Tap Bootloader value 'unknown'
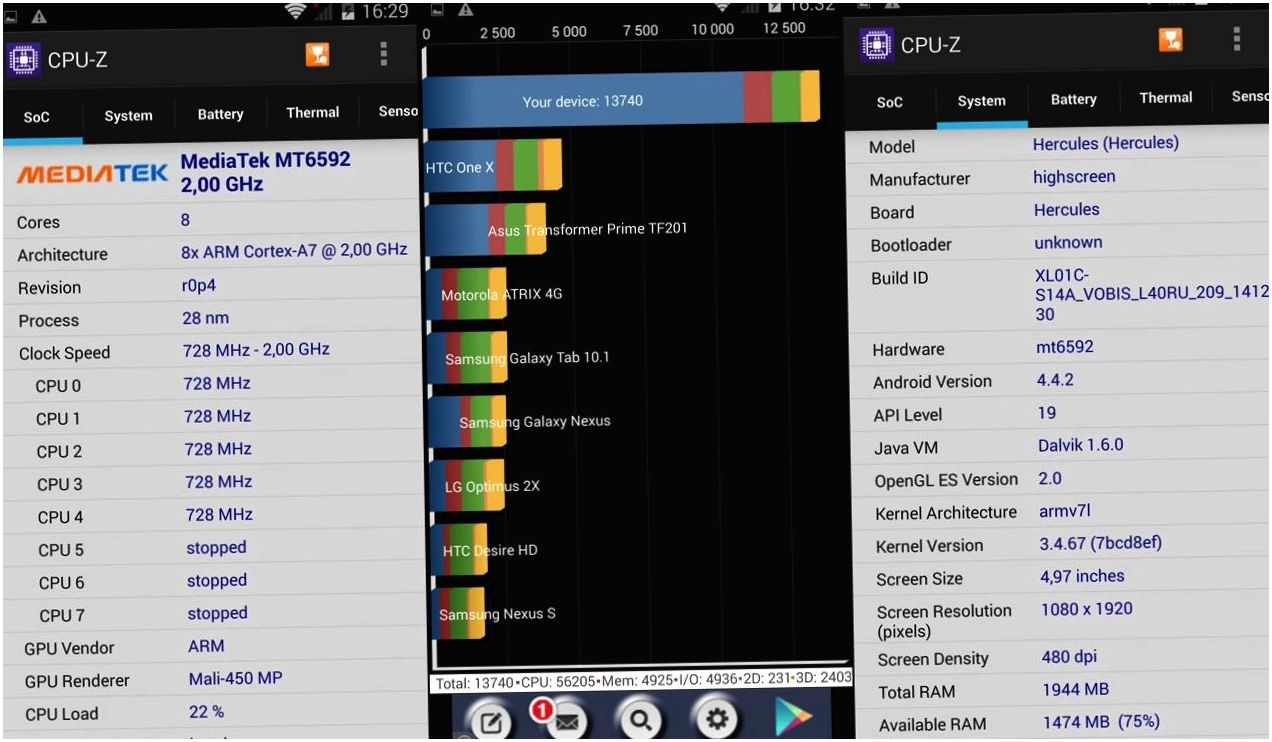Viewport: 1272px width, 742px height. [x=1068, y=243]
